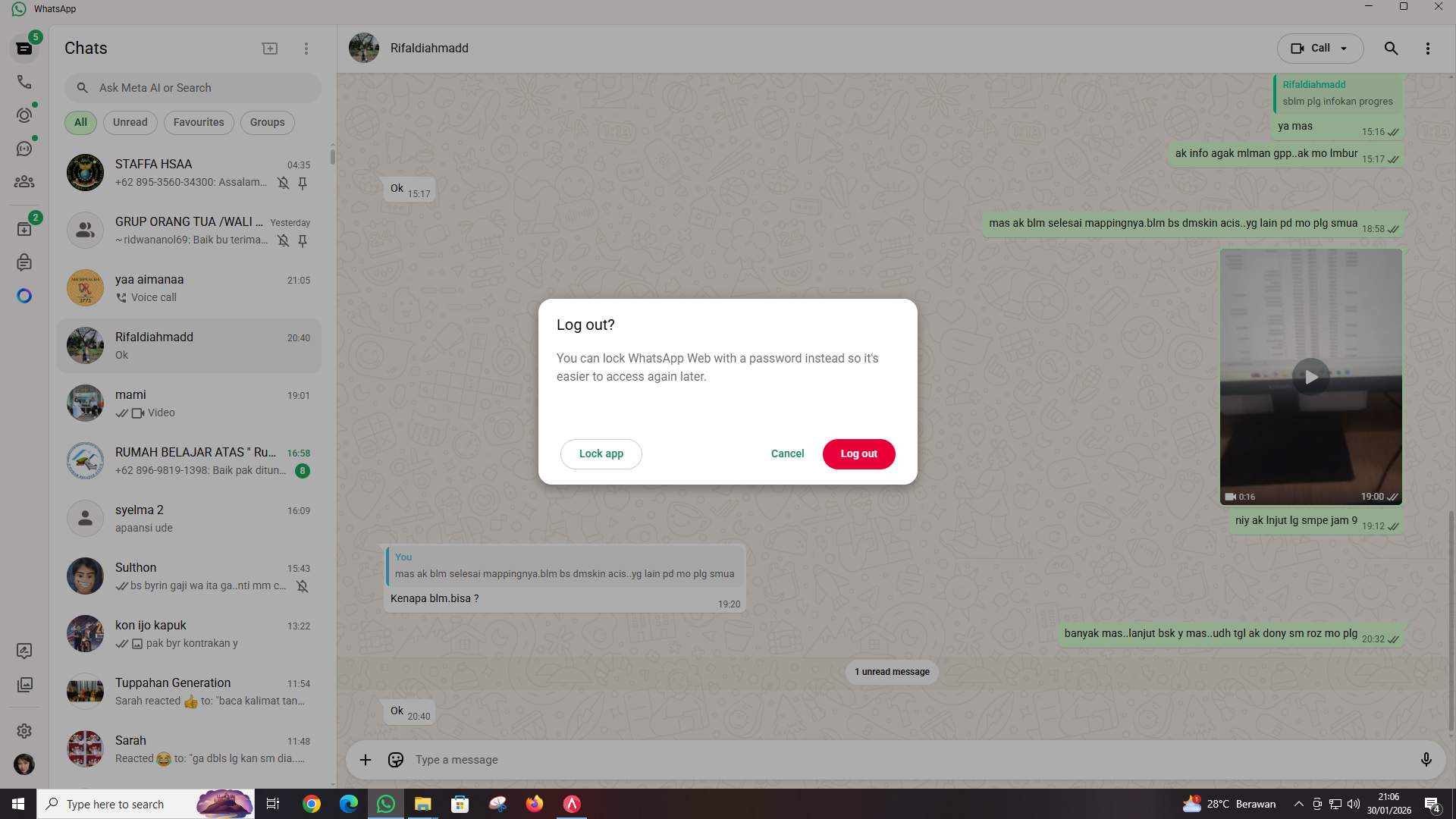Screen dimensions: 1456x819
Task: Select the Unread chats filter
Action: [130, 122]
